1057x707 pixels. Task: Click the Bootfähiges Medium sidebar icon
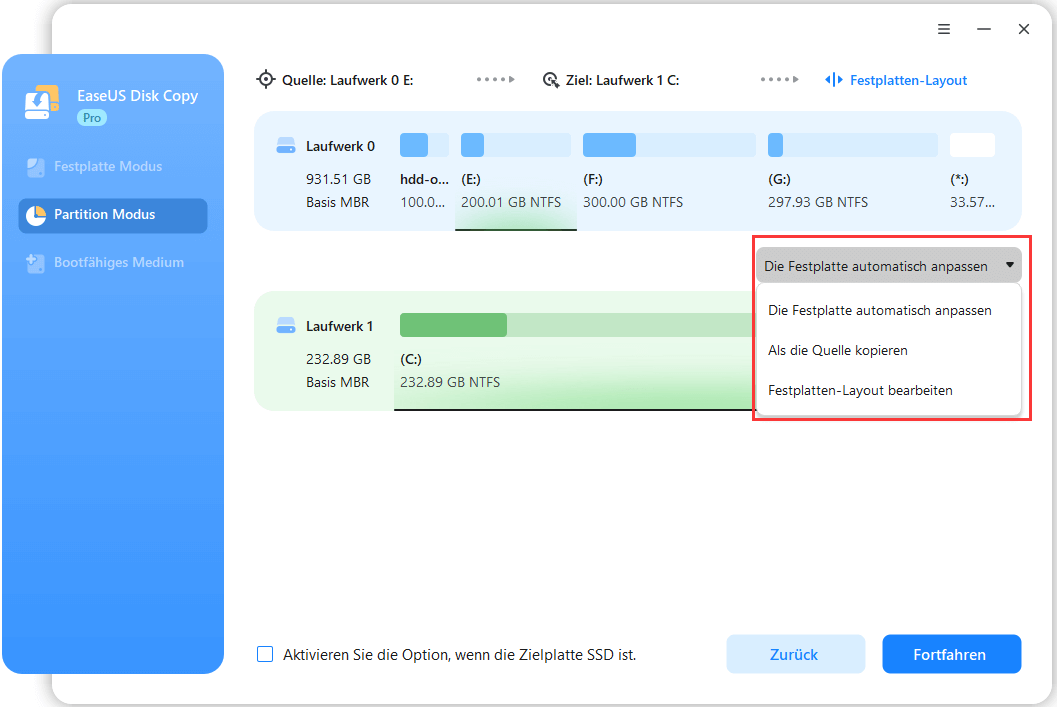tap(35, 263)
